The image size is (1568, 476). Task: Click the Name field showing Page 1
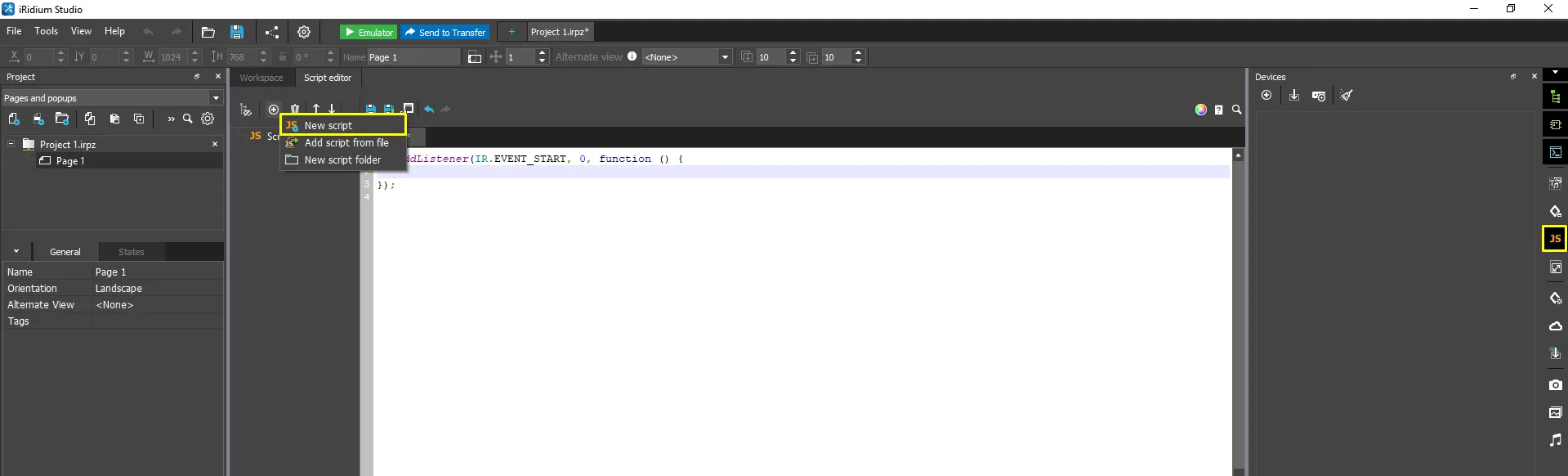[413, 57]
